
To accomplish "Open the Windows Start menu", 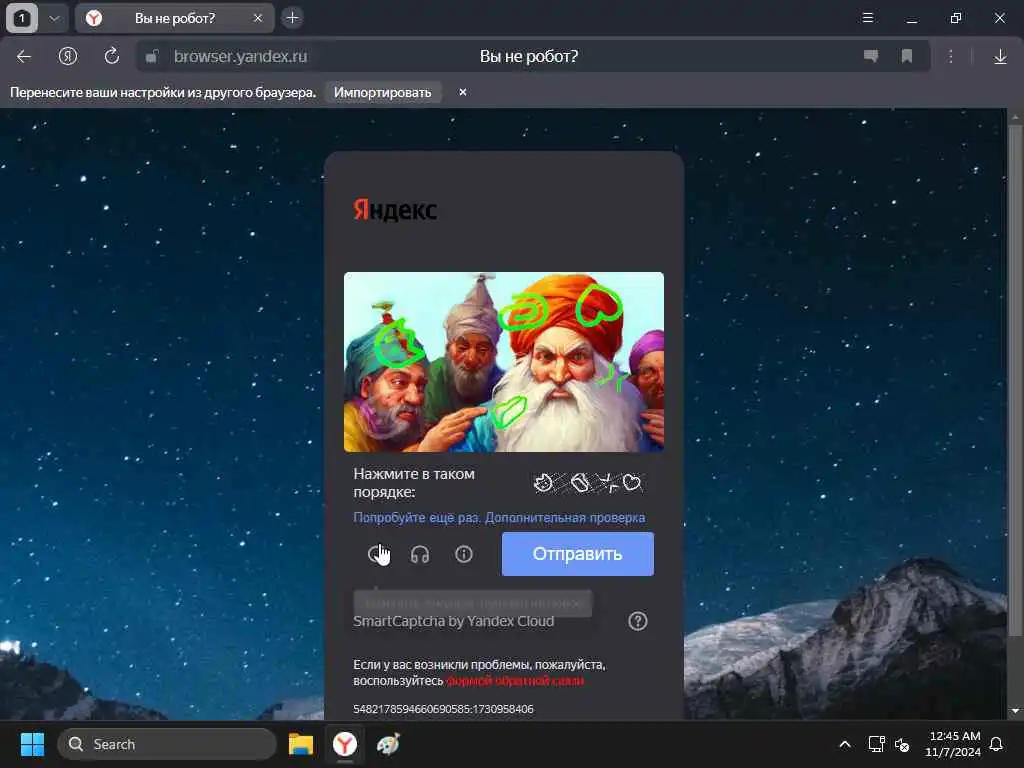I will tap(32, 744).
